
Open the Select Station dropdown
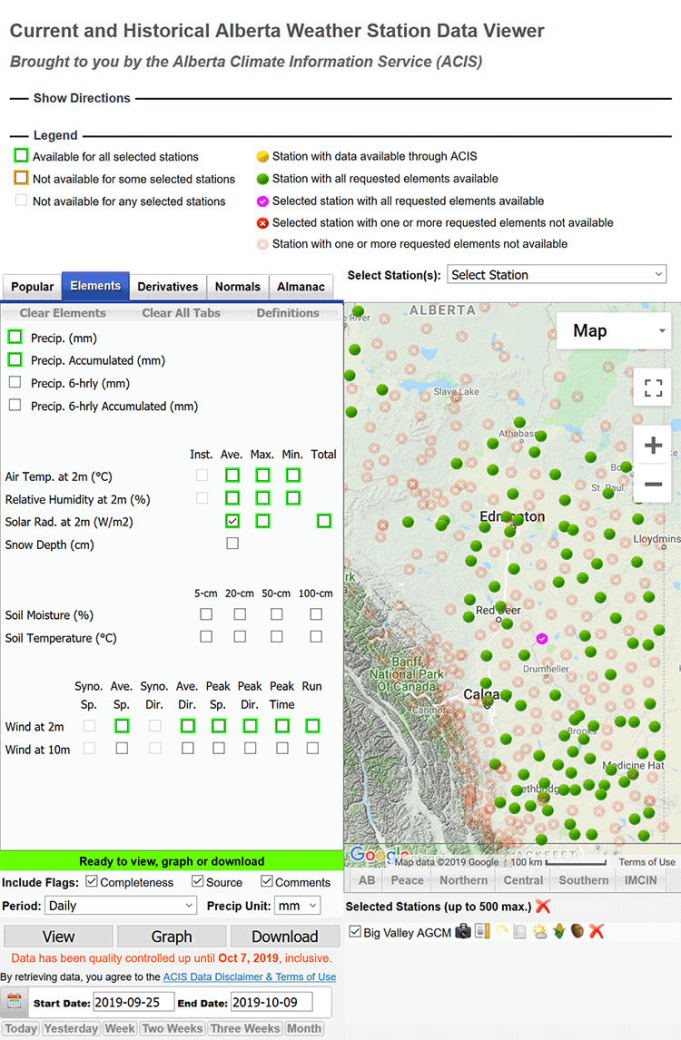pyautogui.click(x=557, y=275)
